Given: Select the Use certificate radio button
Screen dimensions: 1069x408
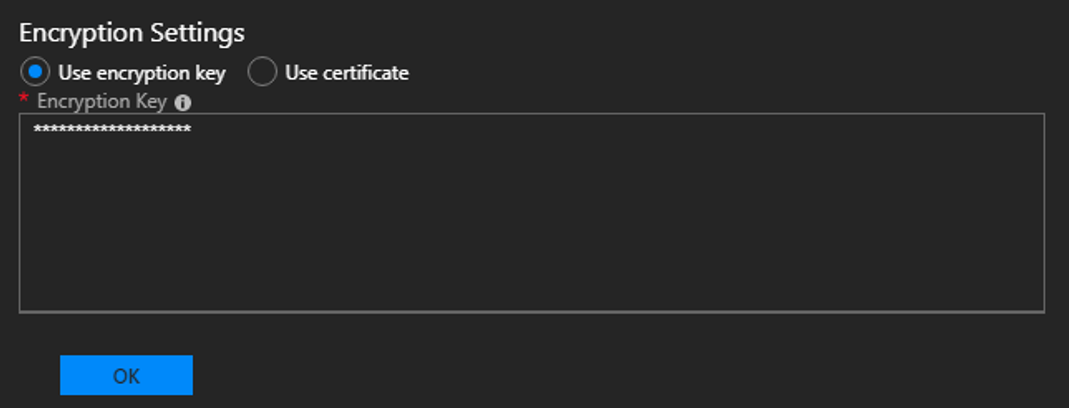Looking at the screenshot, I should coord(262,72).
